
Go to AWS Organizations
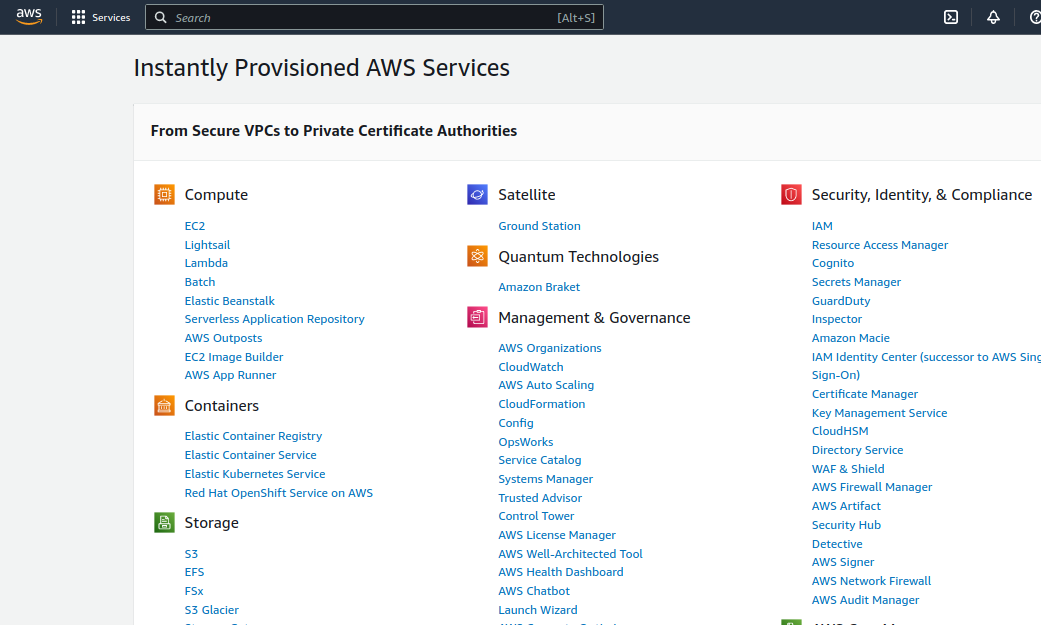(x=550, y=348)
